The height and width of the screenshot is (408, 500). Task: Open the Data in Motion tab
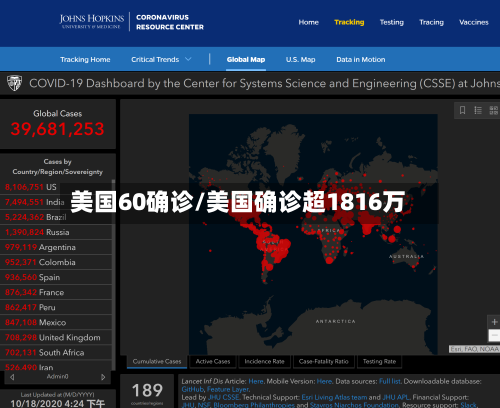(361, 59)
